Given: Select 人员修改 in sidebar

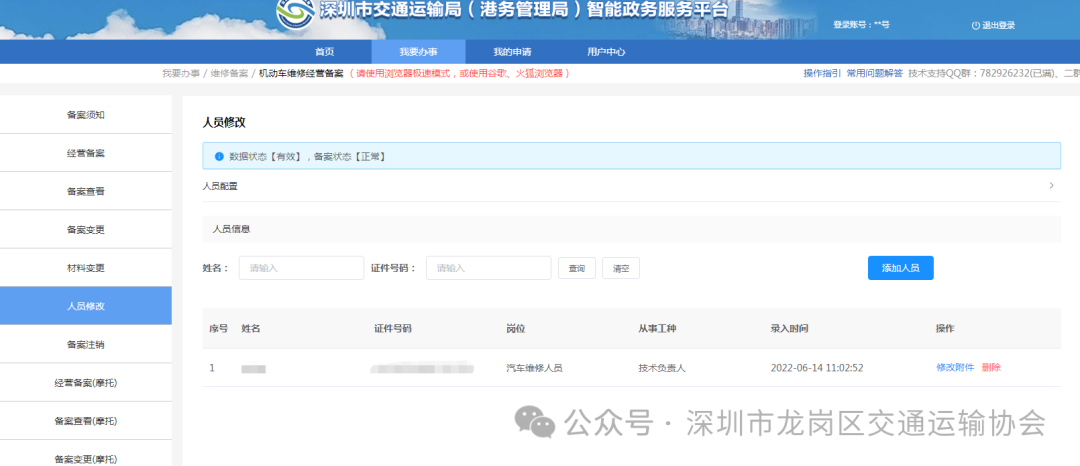Looking at the screenshot, I should point(85,306).
